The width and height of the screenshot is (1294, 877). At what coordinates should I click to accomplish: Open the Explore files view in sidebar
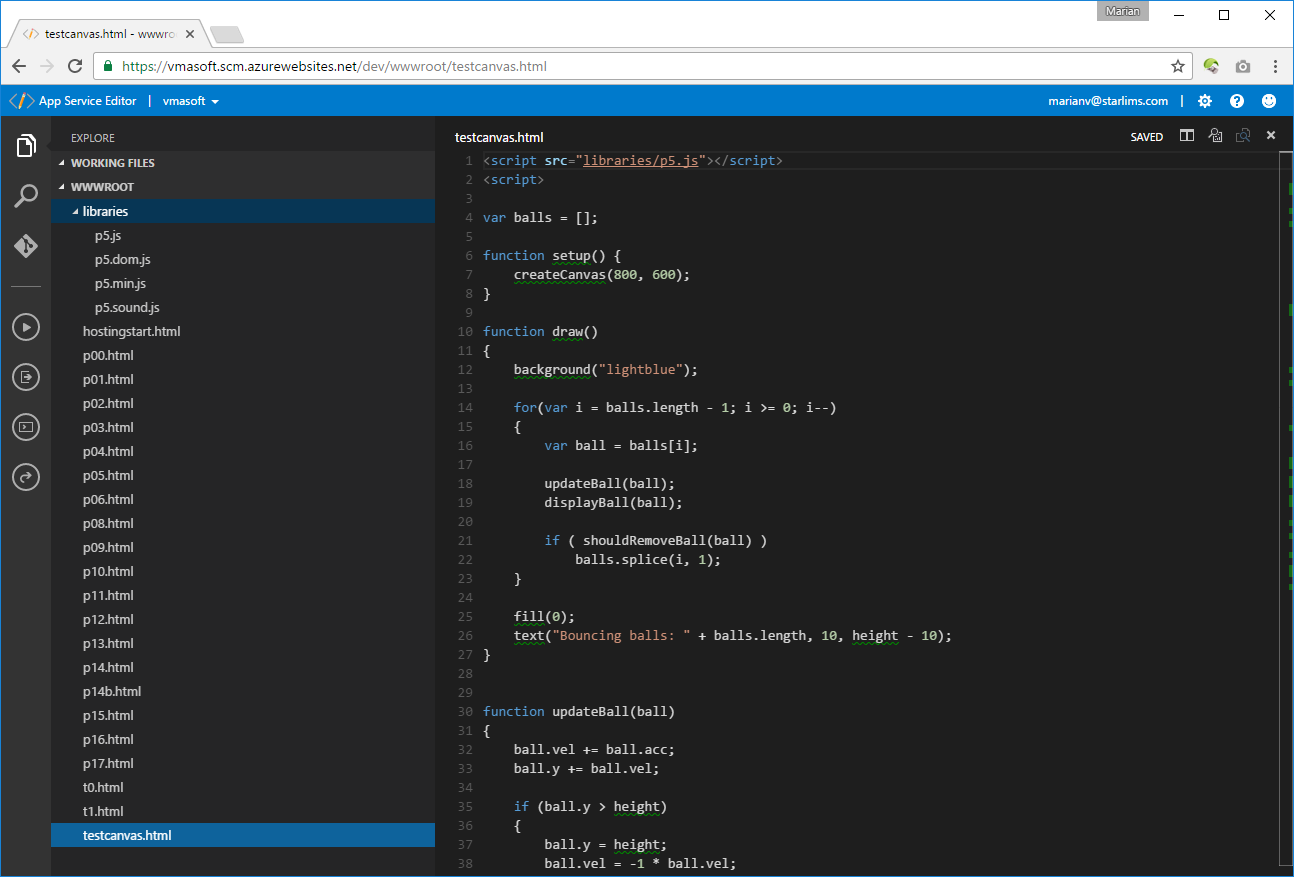[26, 146]
